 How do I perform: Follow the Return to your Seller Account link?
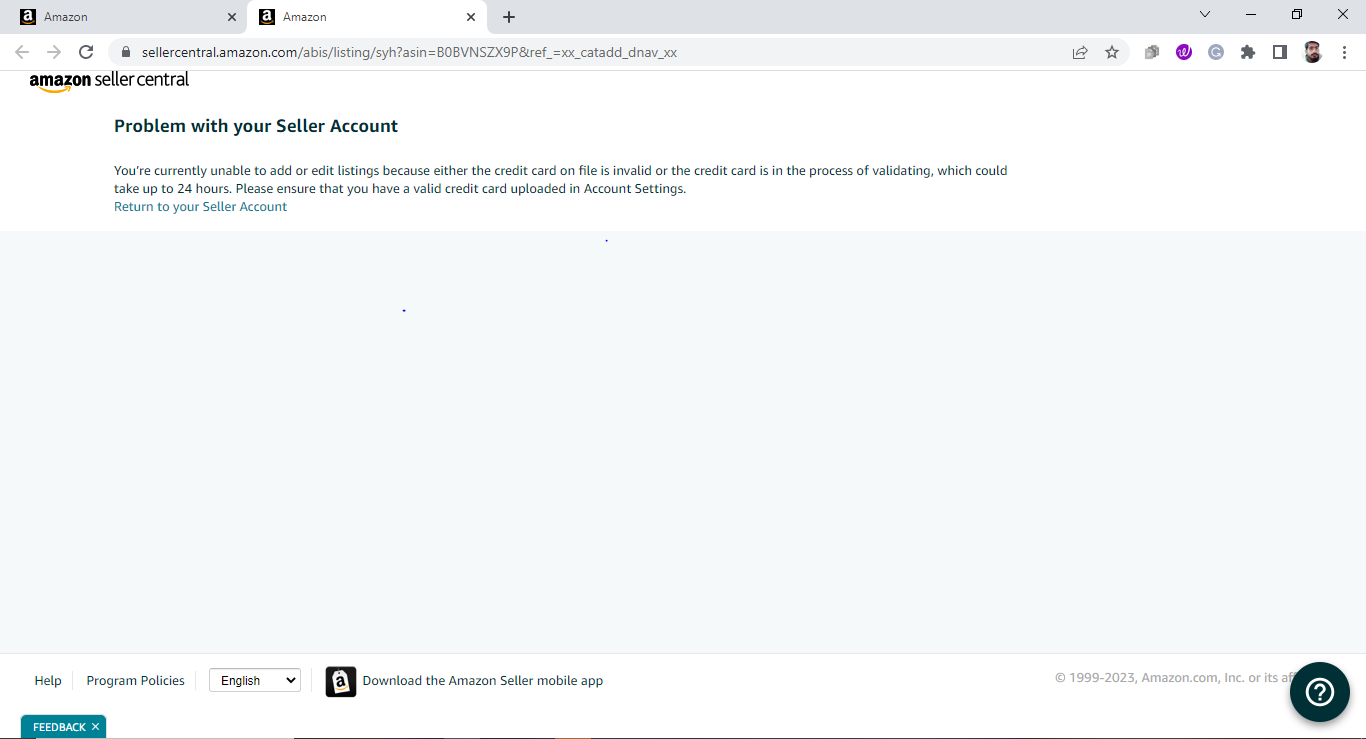click(200, 206)
